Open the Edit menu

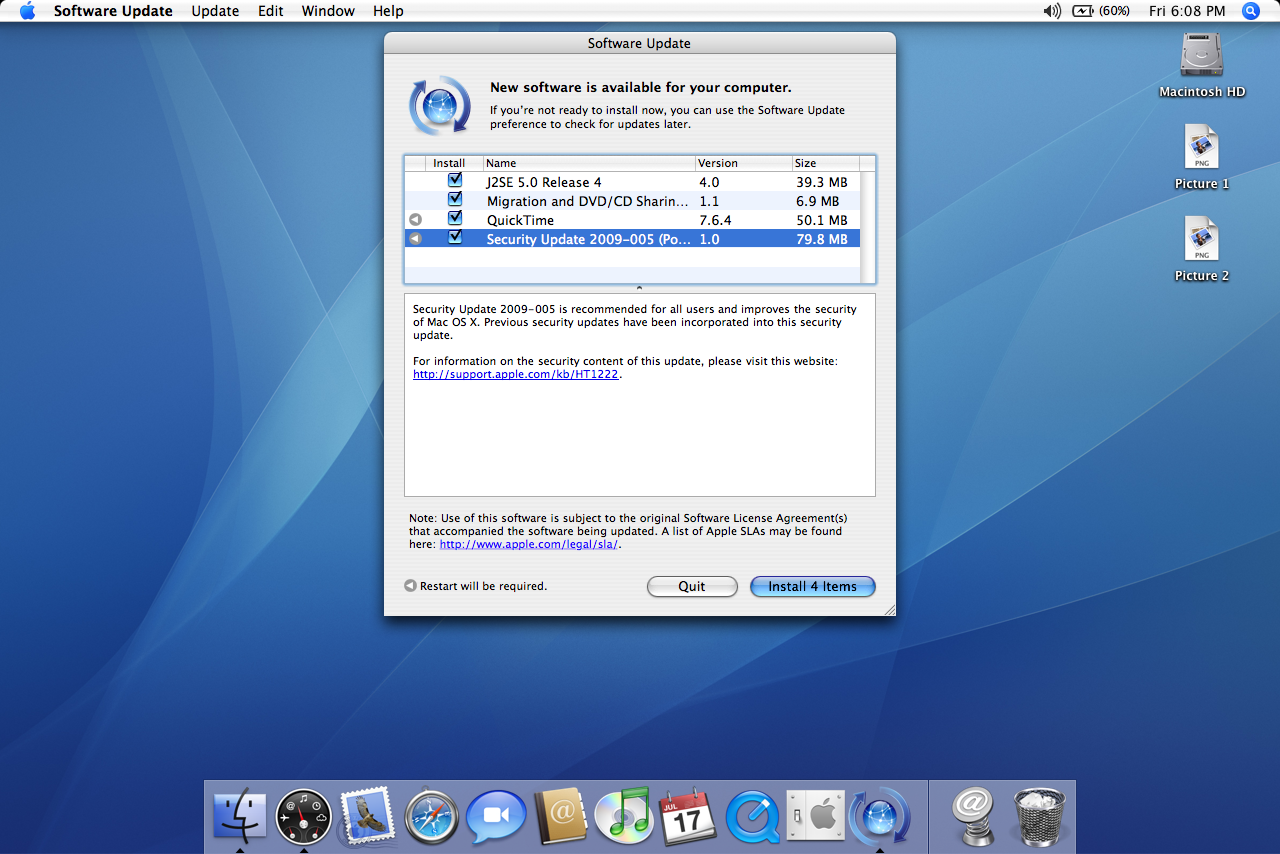pos(270,11)
